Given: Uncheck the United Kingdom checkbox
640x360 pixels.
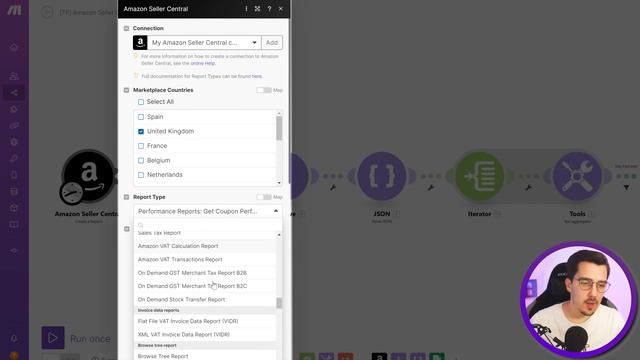Looking at the screenshot, I should click(x=141, y=131).
